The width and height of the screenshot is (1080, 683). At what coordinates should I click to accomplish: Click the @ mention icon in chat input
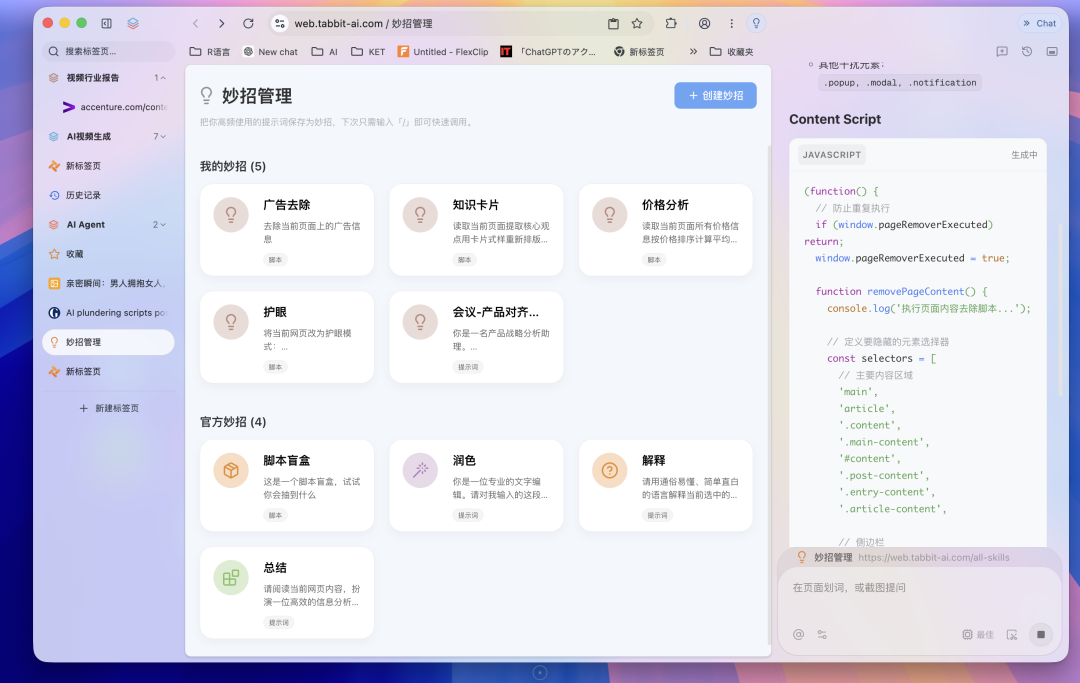tap(798, 635)
